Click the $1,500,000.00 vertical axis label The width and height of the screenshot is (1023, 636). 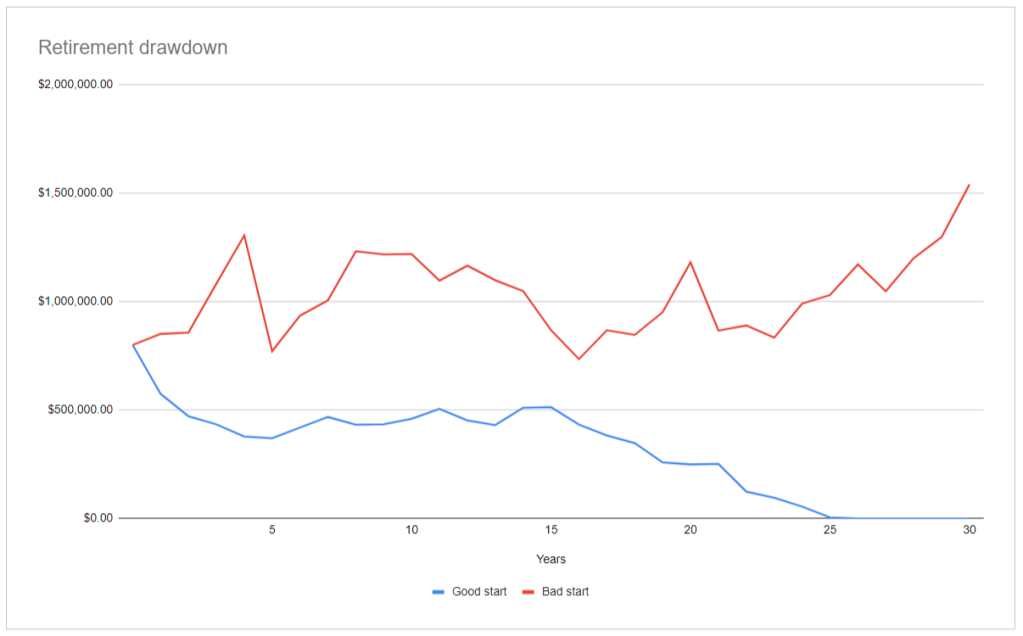pyautogui.click(x=75, y=193)
